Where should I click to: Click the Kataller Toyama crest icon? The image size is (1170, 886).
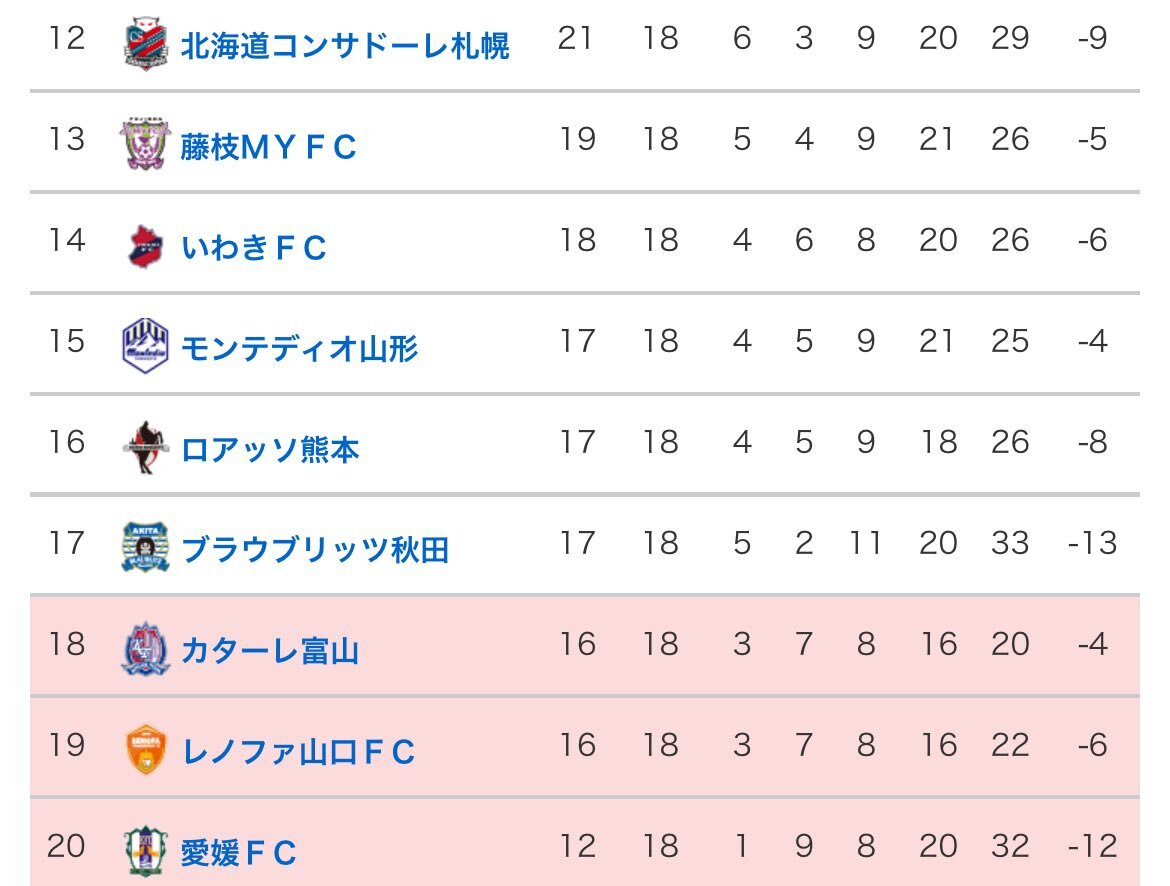(x=146, y=649)
